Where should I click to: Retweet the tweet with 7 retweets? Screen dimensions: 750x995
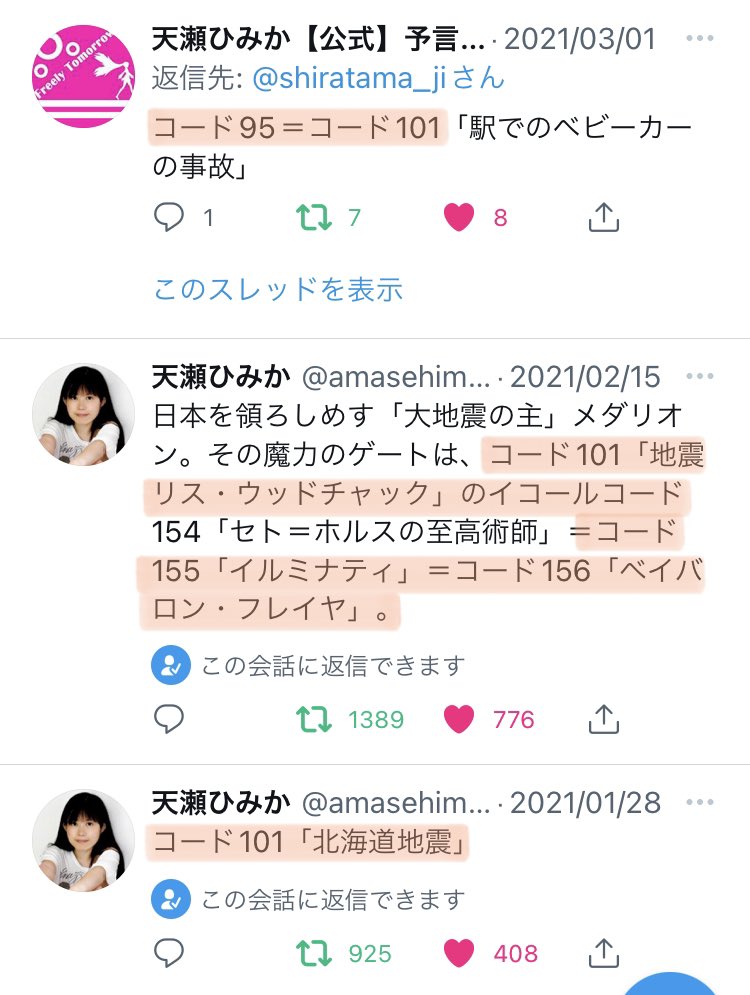pos(314,217)
